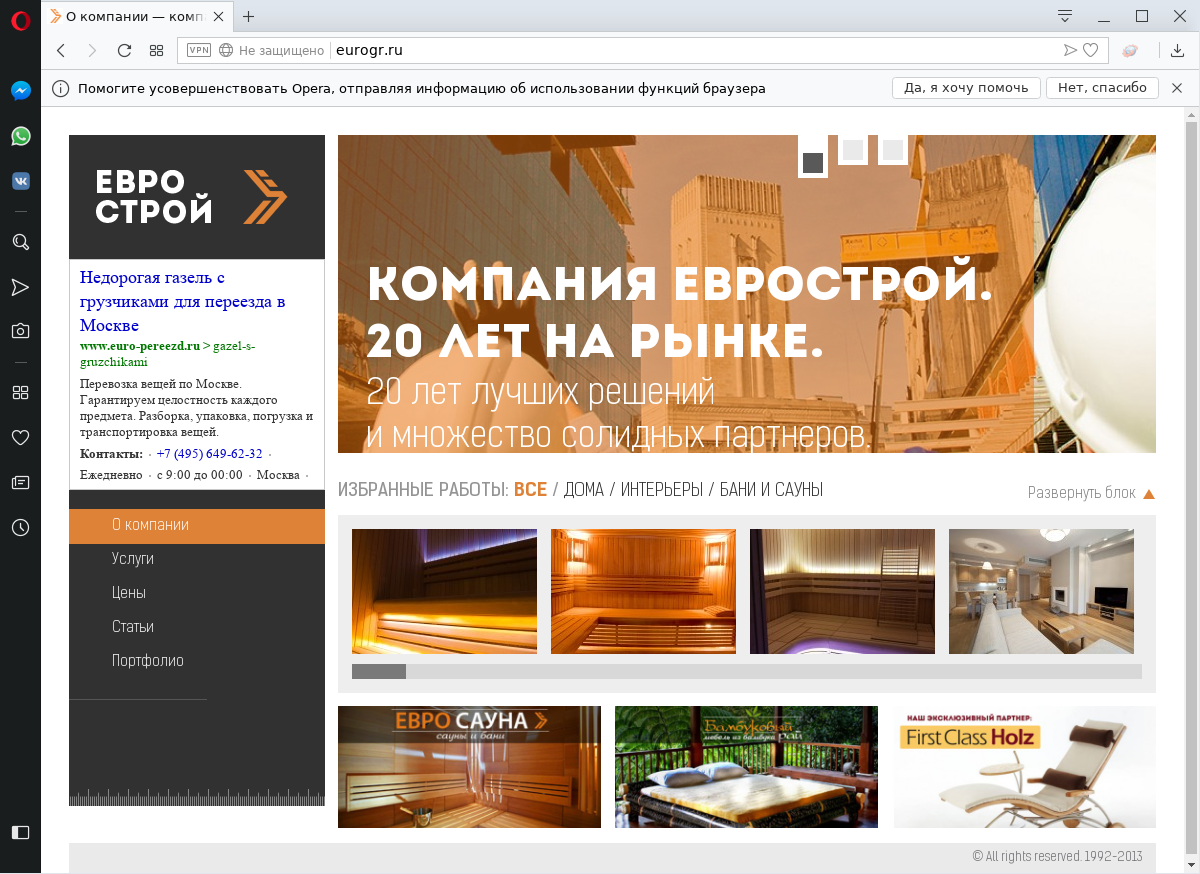Open browsing history clock icon
The image size is (1200, 874).
tap(20, 527)
